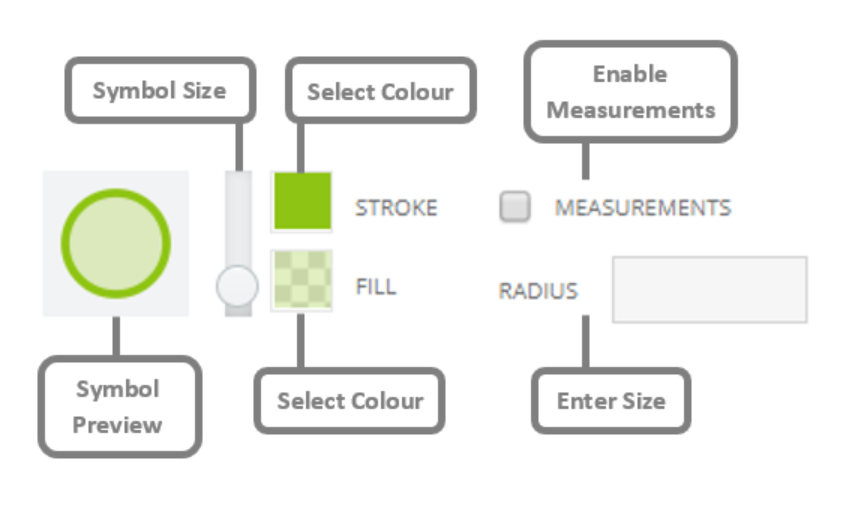Click the RADIUS label

(538, 291)
